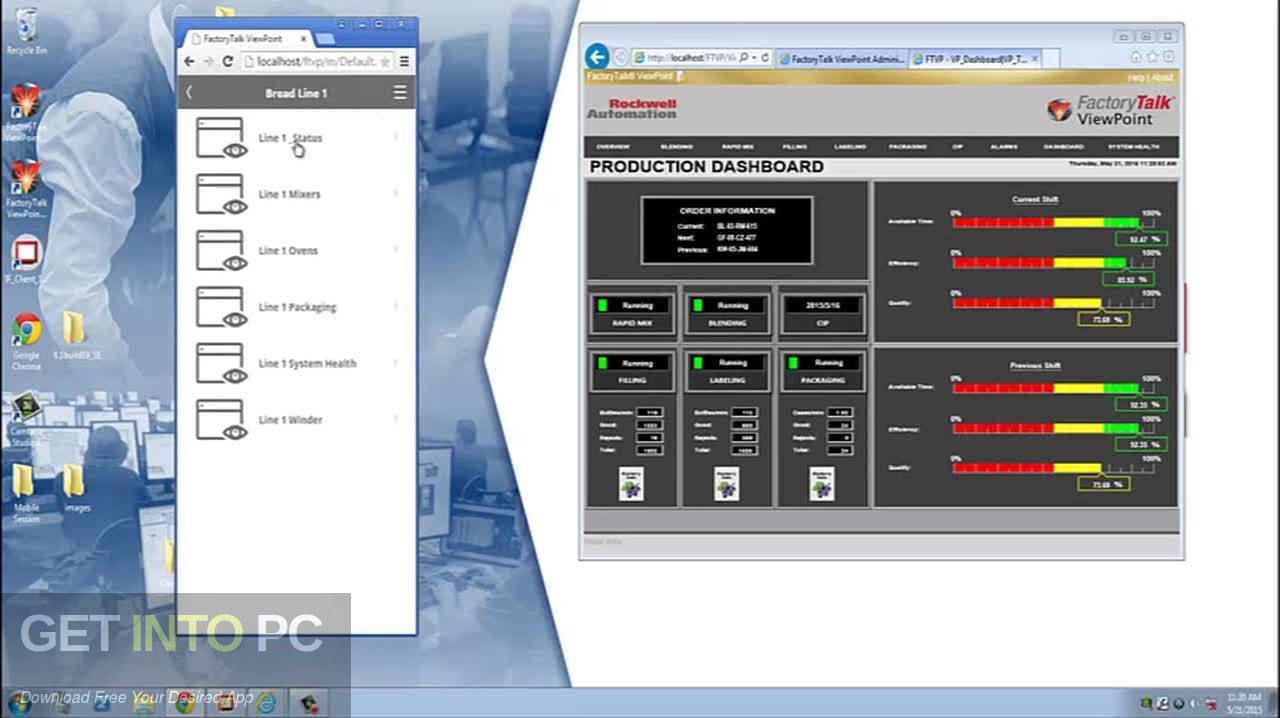Click search magnifier in IE address bar
Viewport: 1280px width, 718px height.
click(743, 58)
